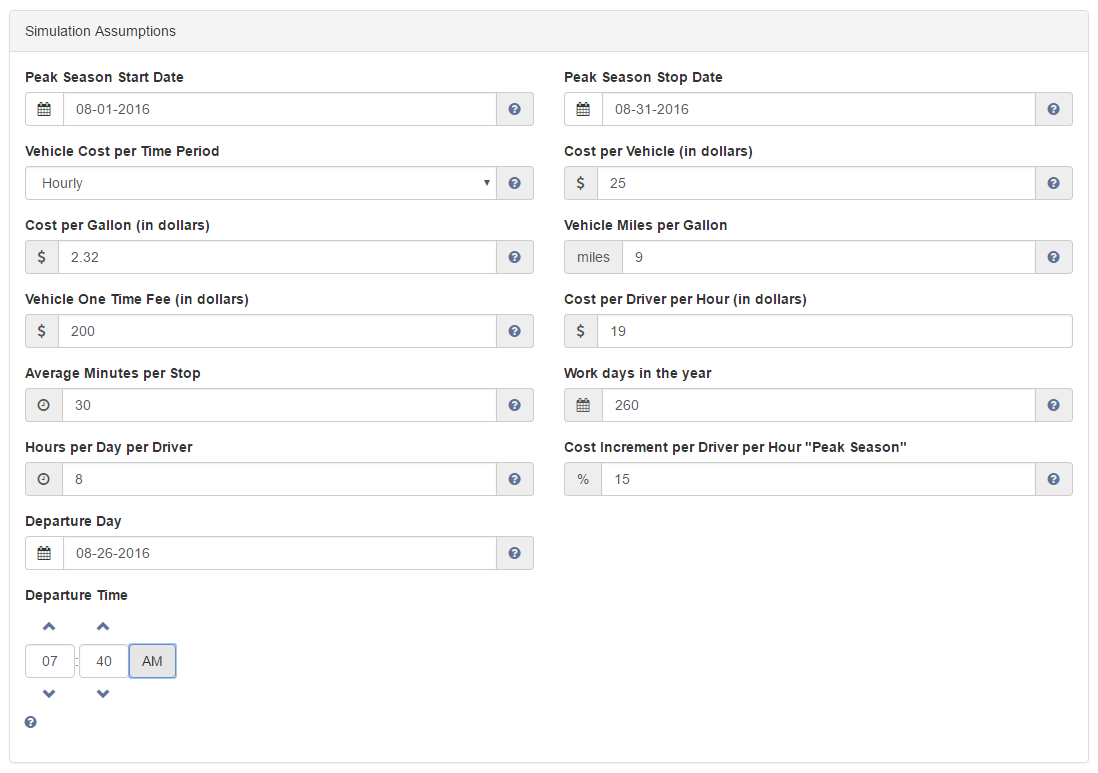
Task: Decrement the departure minutes with the down arrow
Action: [103, 693]
